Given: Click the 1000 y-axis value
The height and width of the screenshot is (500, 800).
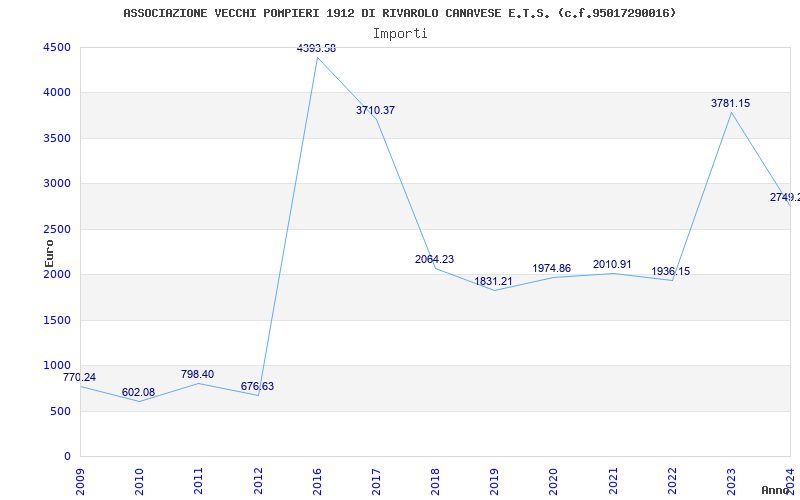Looking at the screenshot, I should [57, 365].
